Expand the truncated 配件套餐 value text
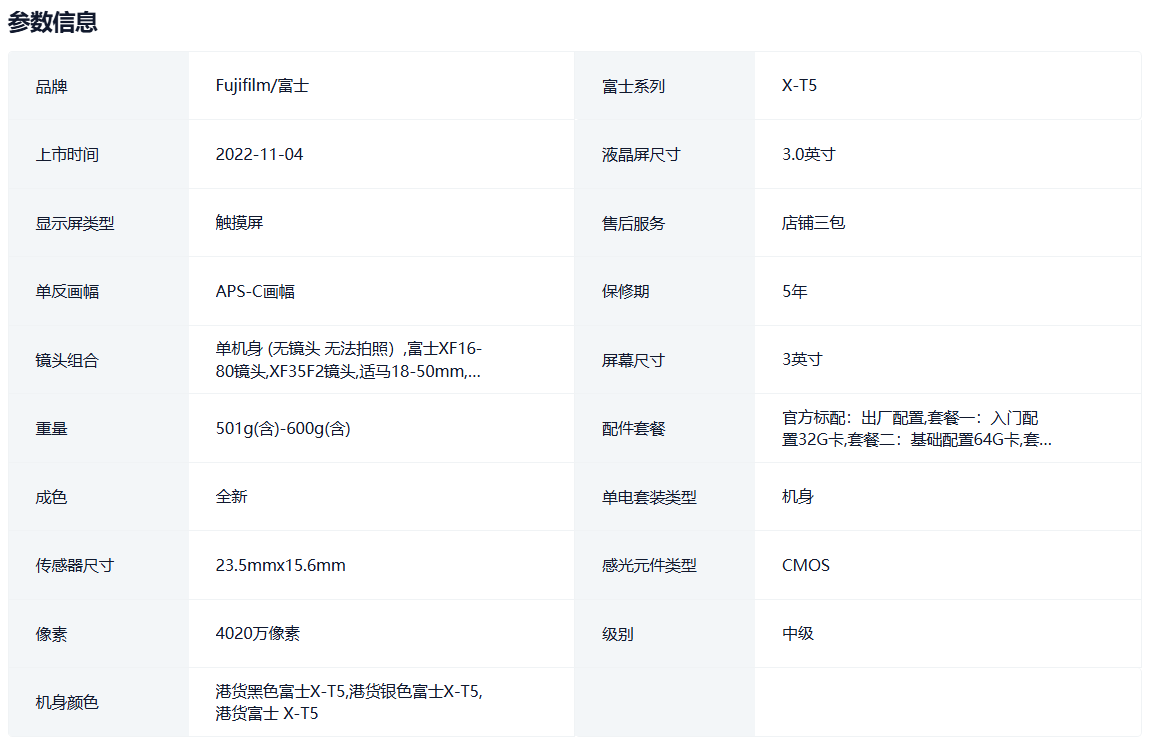Screen dimensions: 1159x741 (x=916, y=428)
